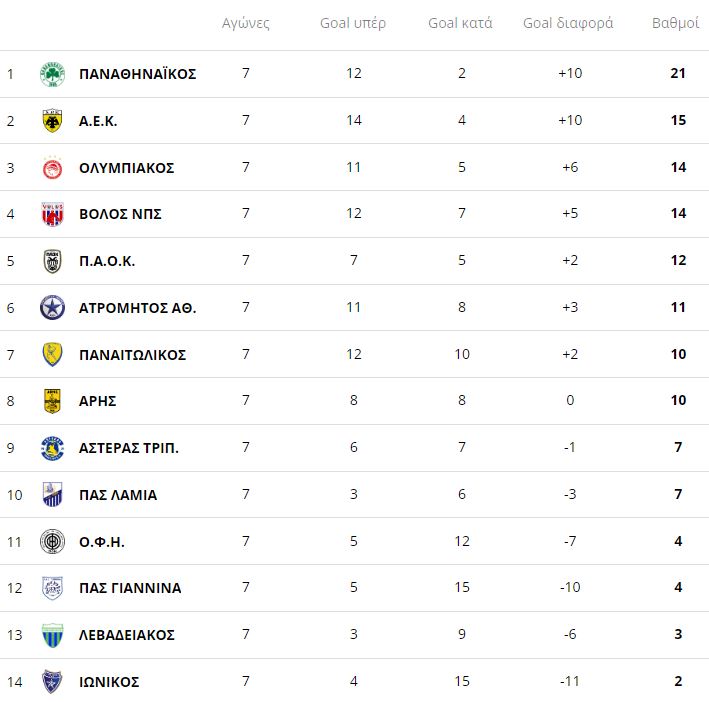Click the Aris yellow crest icon
Screen dimensions: 709x702
coord(52,401)
